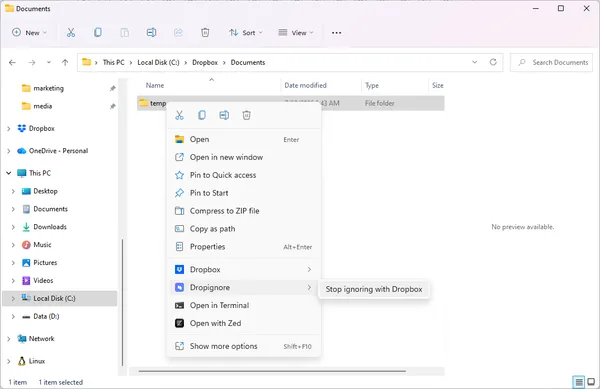Go up one folder level
600x389 pixels.
65,62
